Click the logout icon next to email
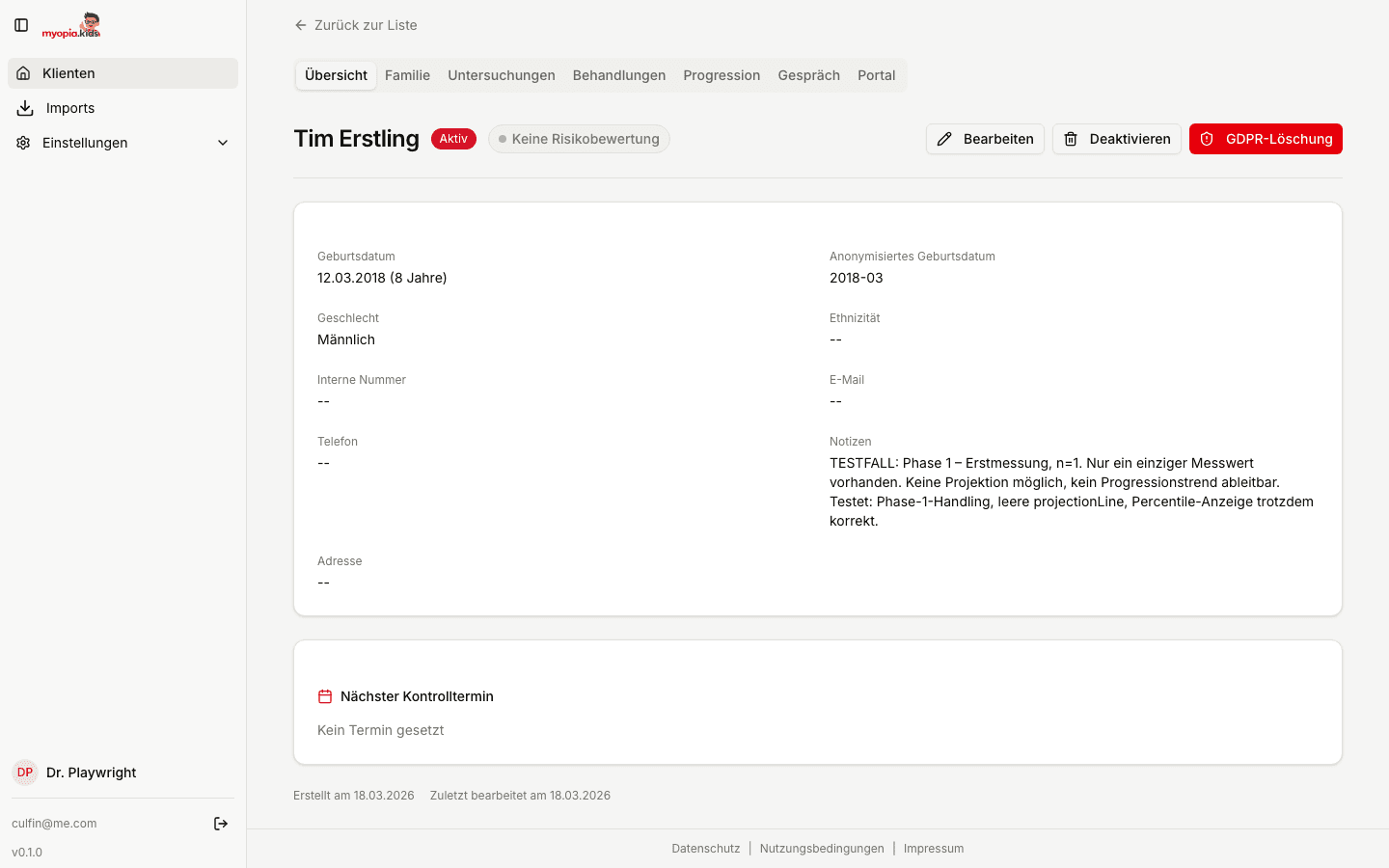Screen dimensions: 1389x868 point(221,824)
